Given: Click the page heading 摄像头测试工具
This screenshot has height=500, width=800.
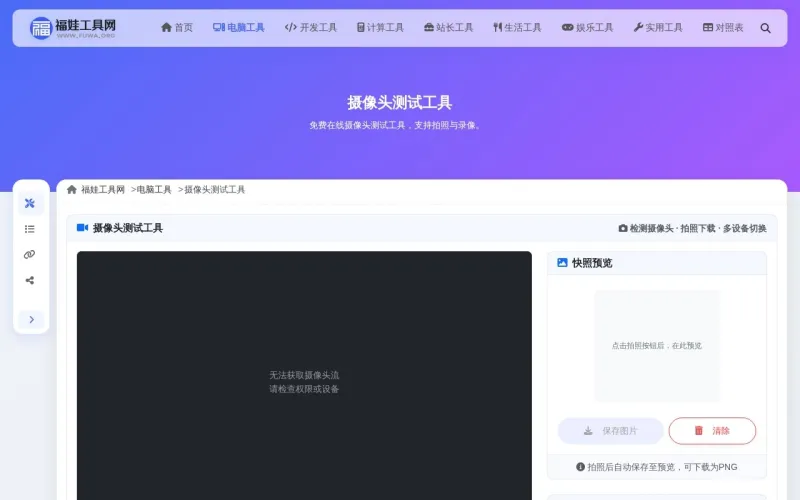Looking at the screenshot, I should point(399,103).
